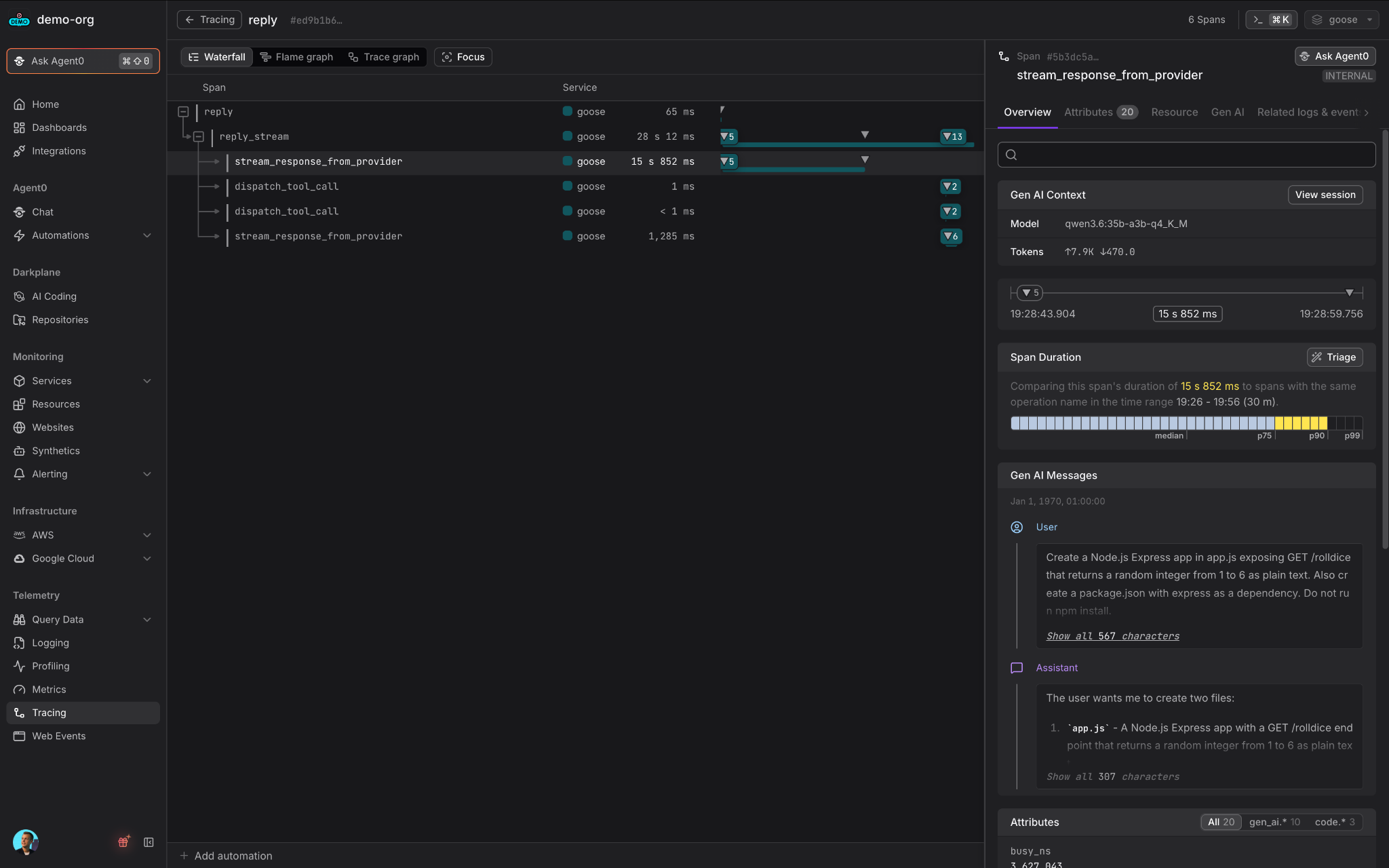Open the Related logs & events tab
This screenshot has width=1389, height=868.
(1308, 113)
